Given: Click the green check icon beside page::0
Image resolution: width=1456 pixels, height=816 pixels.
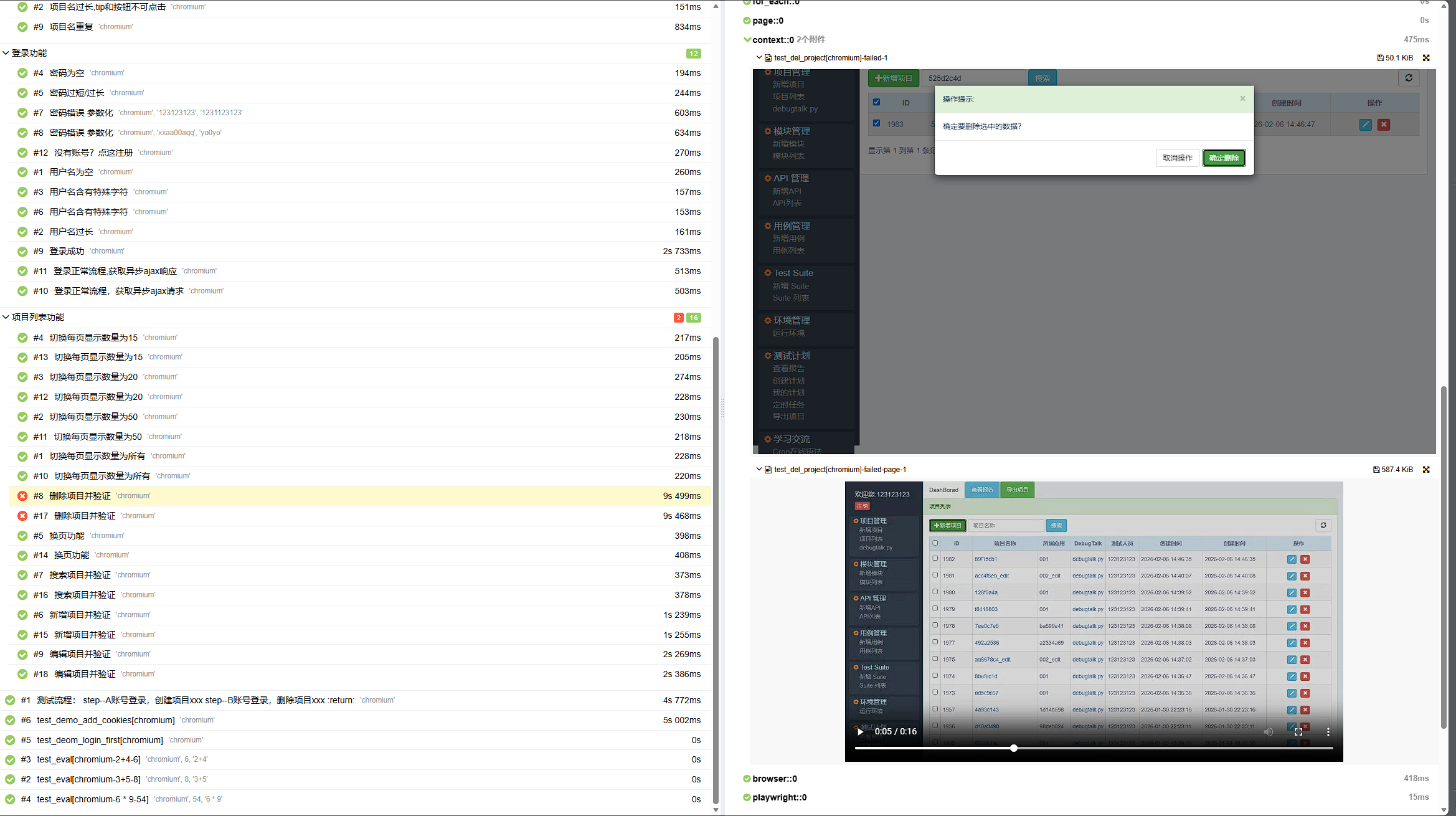Looking at the screenshot, I should (x=747, y=21).
